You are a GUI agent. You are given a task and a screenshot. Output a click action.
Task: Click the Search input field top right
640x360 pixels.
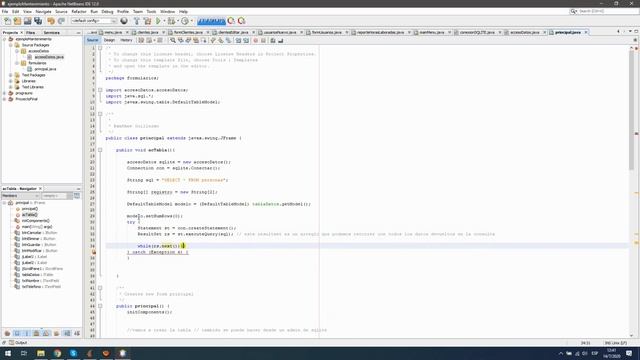coord(608,11)
